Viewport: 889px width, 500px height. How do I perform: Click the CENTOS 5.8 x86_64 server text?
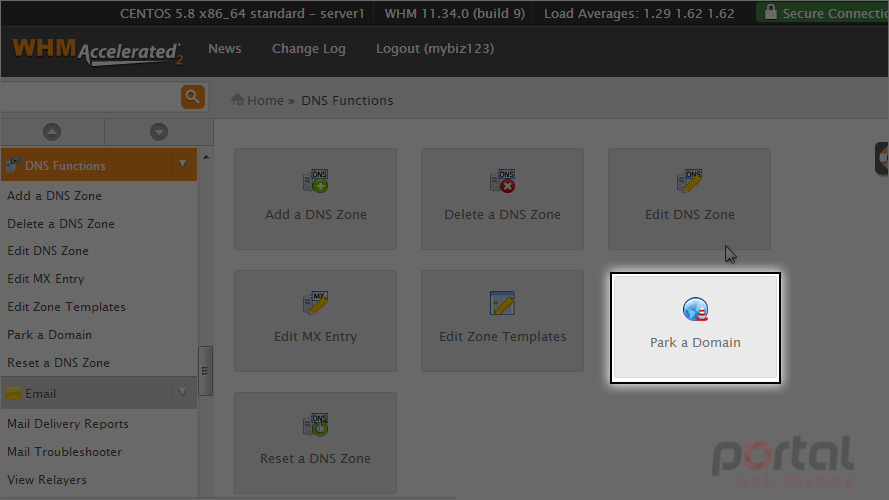242,13
